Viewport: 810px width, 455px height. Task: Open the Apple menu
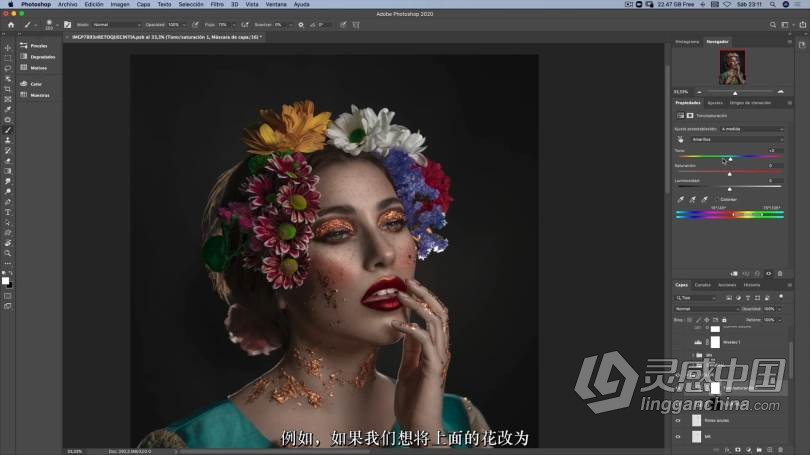click(x=10, y=4)
